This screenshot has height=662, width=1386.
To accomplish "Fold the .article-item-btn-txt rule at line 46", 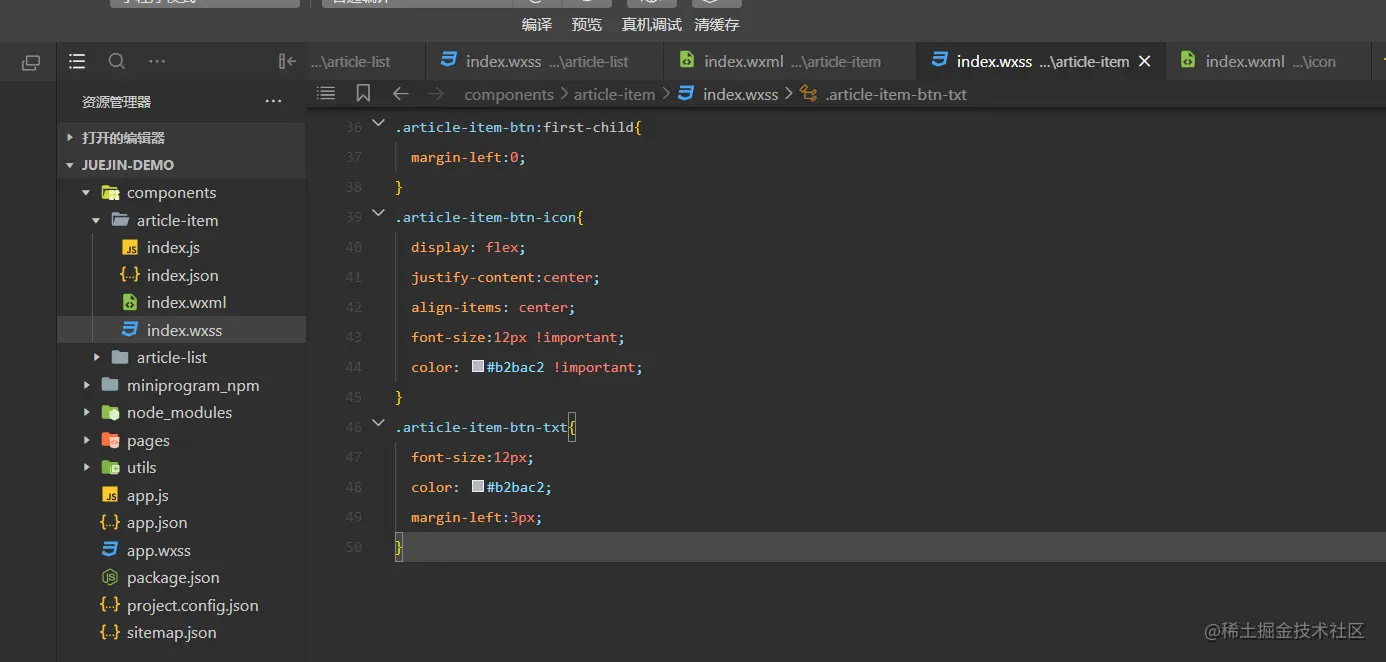I will point(378,423).
